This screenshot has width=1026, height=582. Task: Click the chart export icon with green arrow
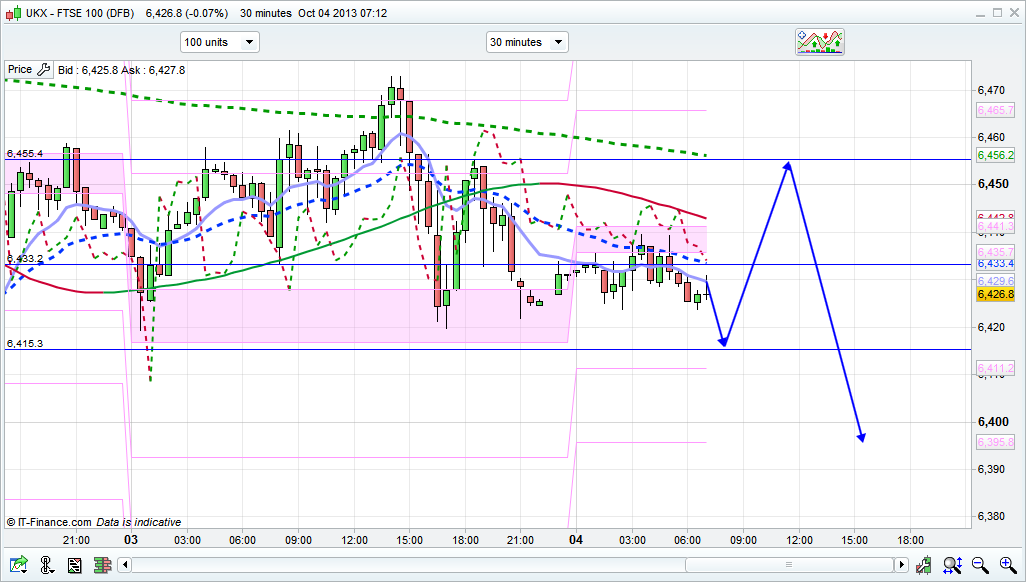click(18, 565)
